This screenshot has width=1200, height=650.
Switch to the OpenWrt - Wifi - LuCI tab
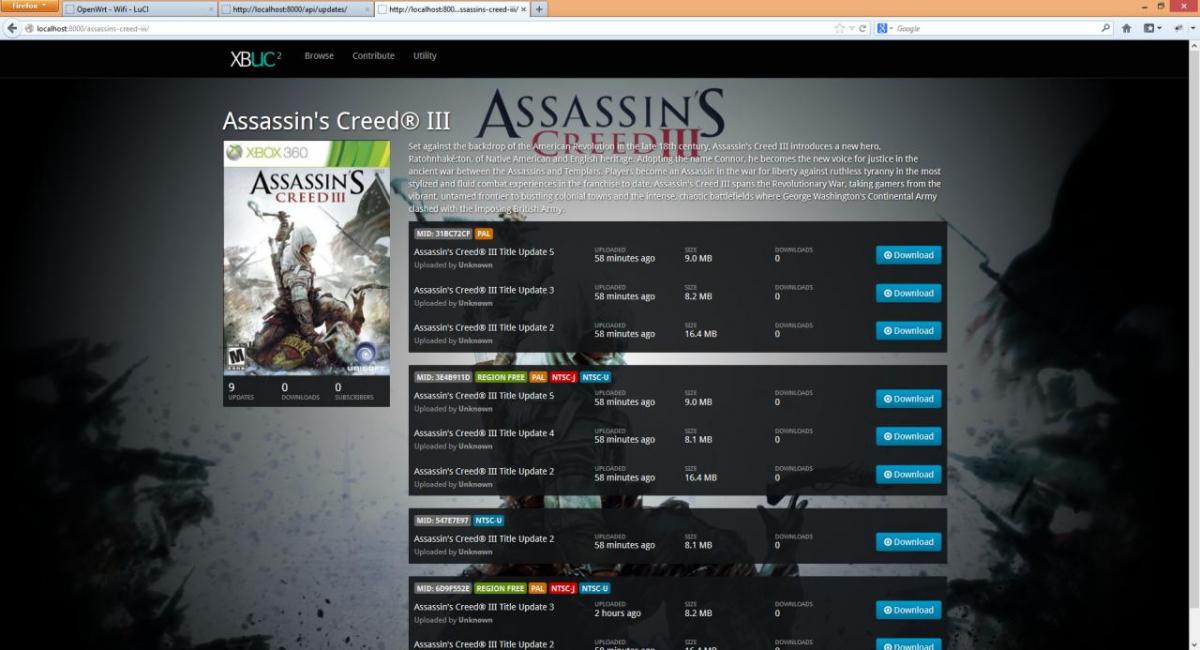tap(140, 9)
